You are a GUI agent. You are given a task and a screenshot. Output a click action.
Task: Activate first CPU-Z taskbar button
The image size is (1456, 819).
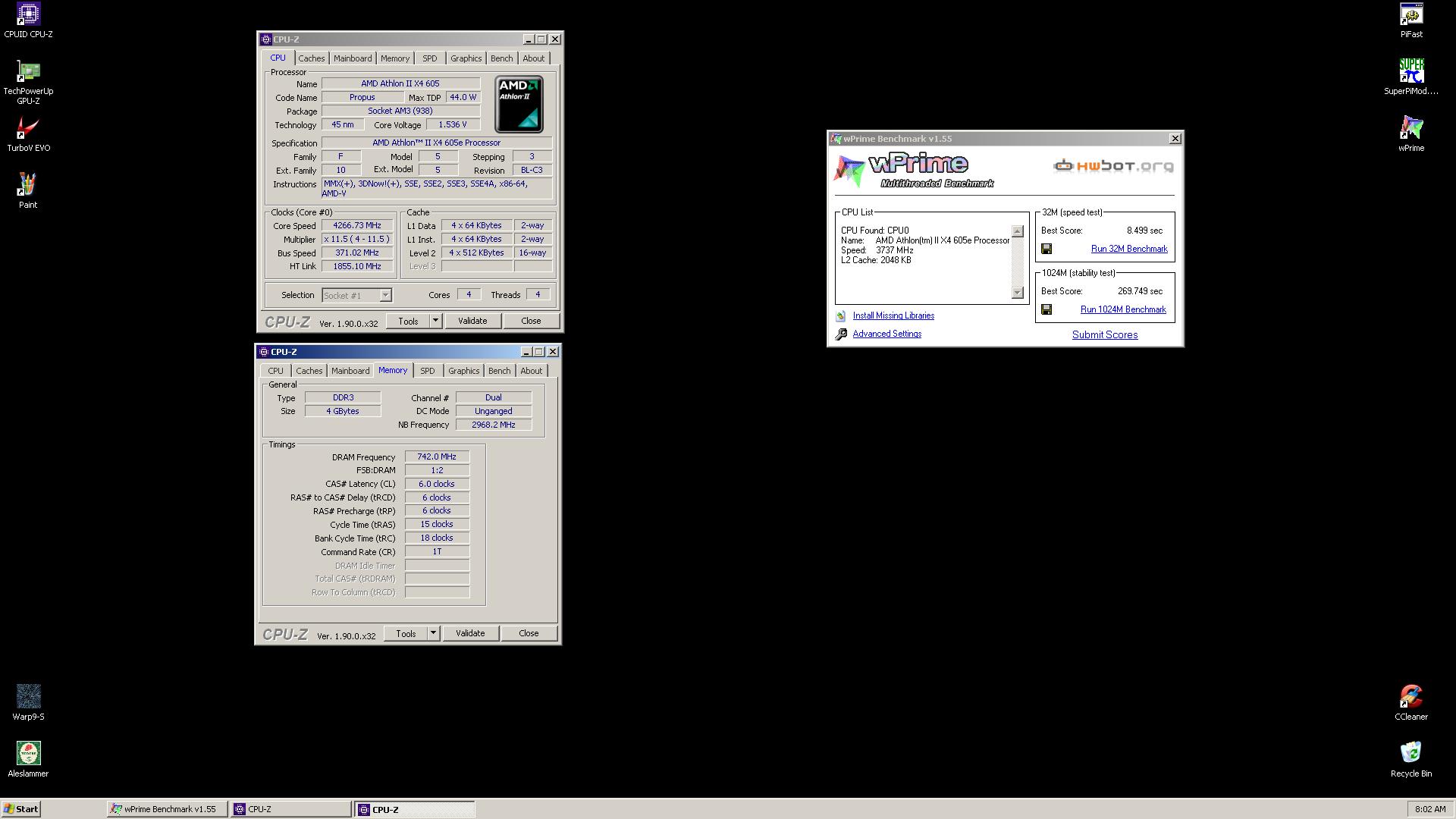(x=291, y=809)
